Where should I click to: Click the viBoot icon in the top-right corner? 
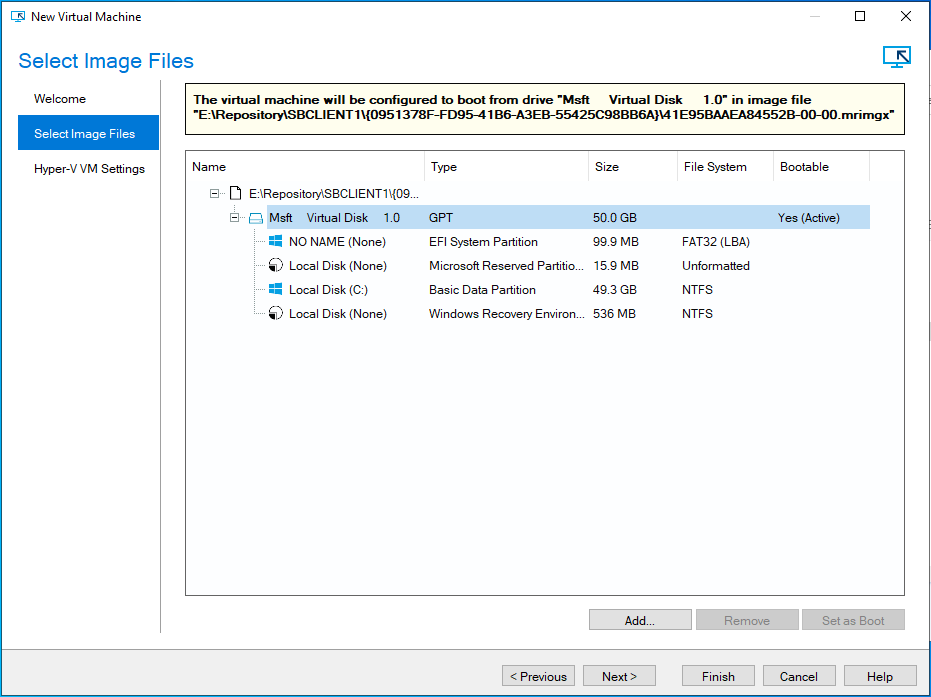(896, 57)
